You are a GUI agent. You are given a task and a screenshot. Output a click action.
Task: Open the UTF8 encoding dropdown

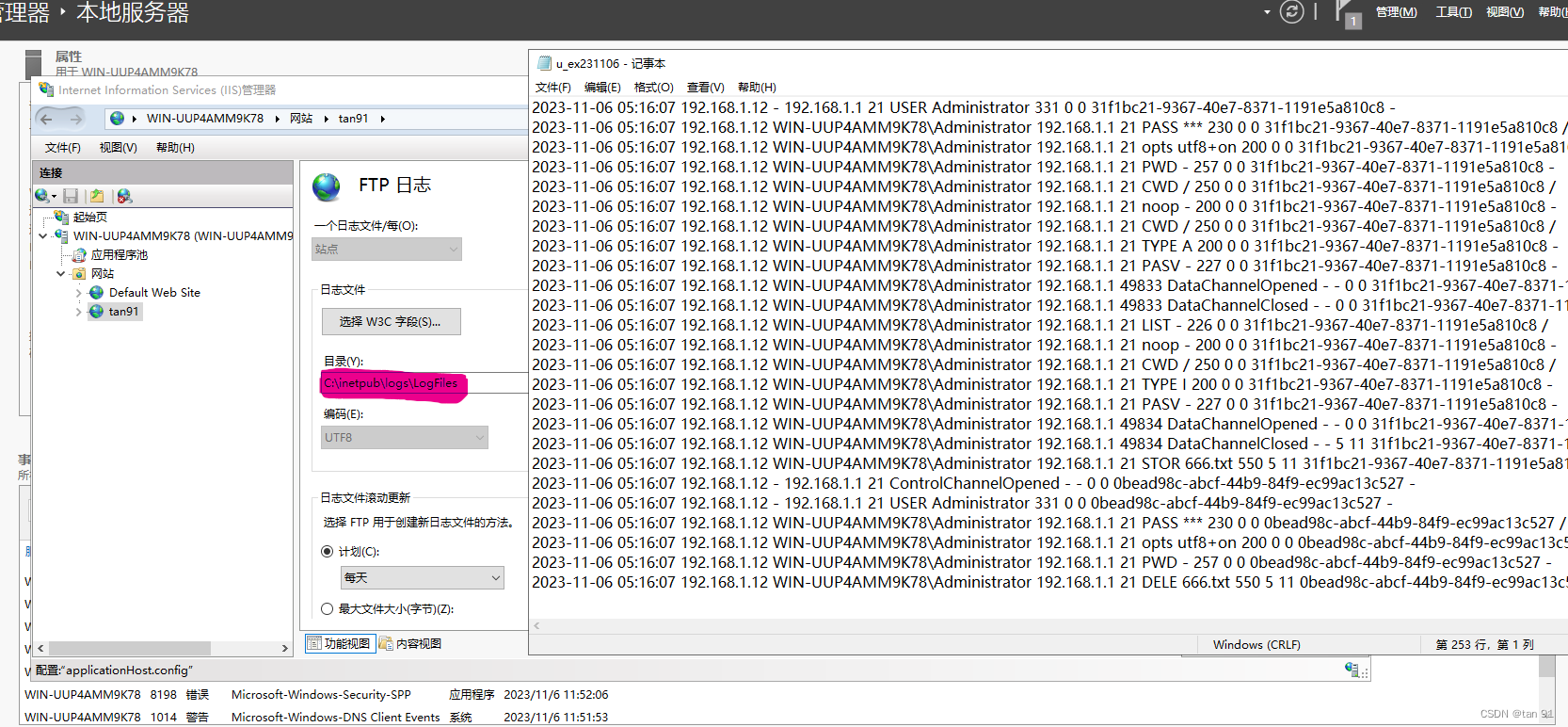click(x=405, y=437)
